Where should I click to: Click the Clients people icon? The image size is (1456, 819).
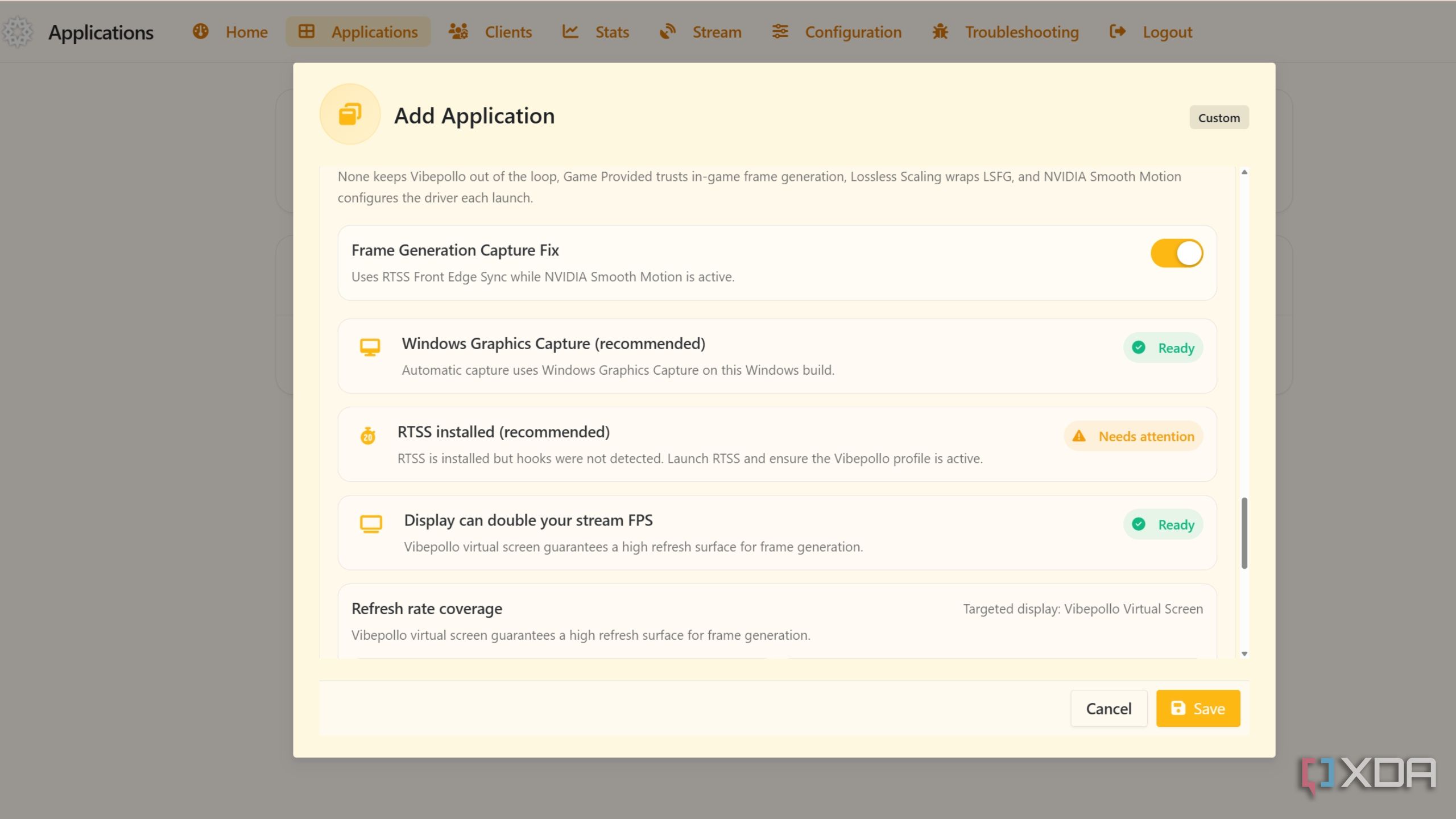(458, 31)
